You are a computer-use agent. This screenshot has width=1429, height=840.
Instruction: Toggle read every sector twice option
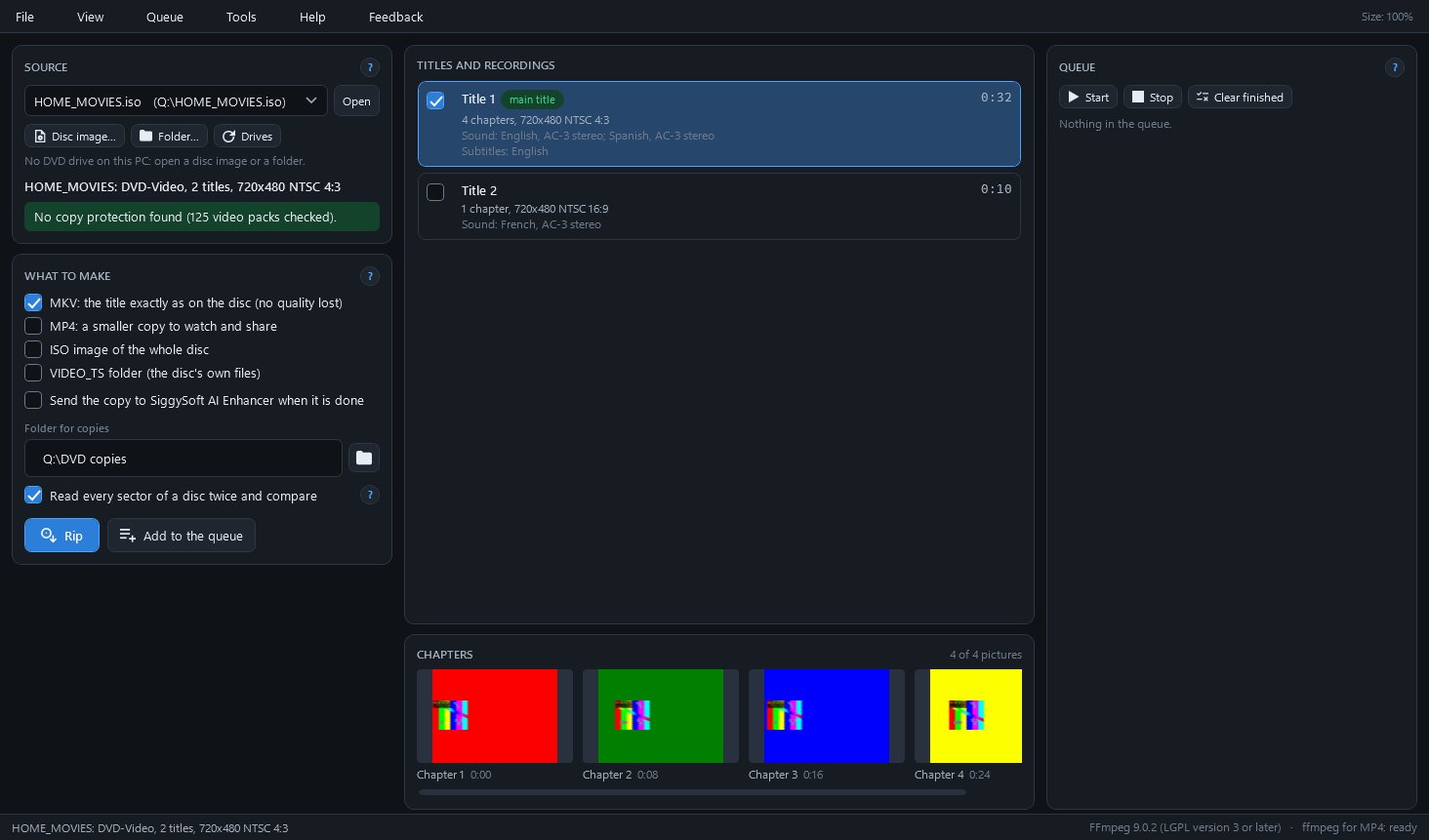click(33, 495)
